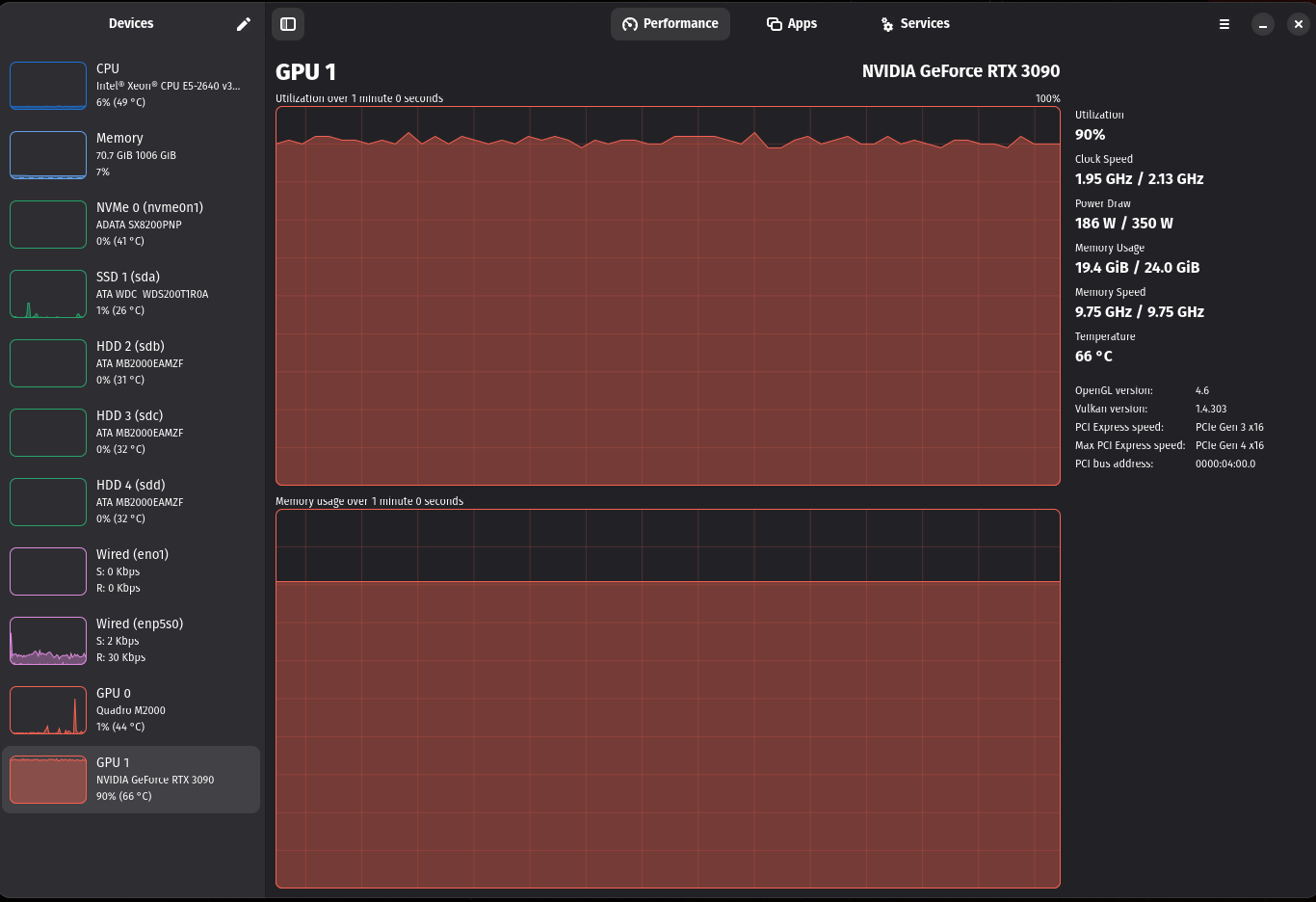Viewport: 1316px width, 902px height.
Task: Click the CPU mini graph thumbnail
Action: pyautogui.click(x=48, y=86)
